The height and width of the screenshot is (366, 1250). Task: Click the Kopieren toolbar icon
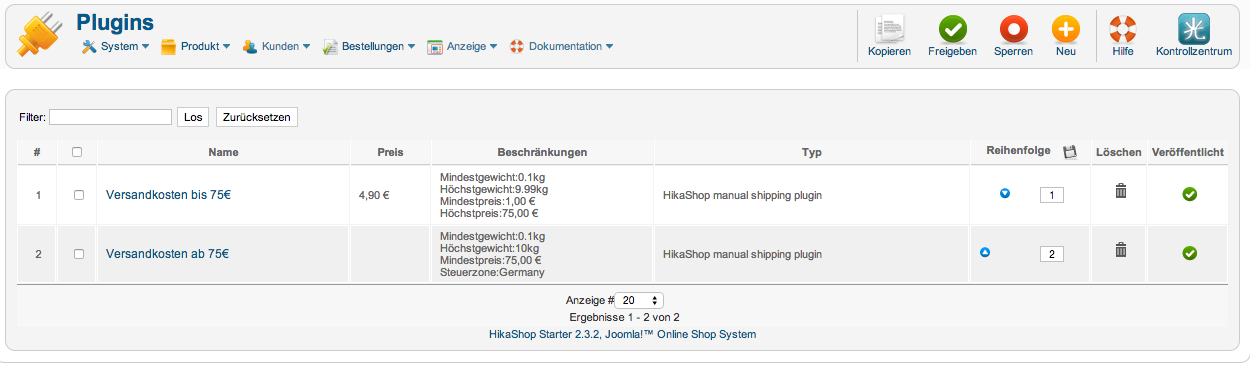889,29
